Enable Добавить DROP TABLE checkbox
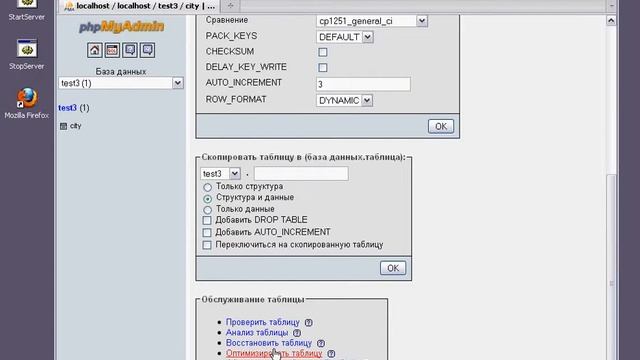Viewport: 640px width, 360px height. [207, 220]
